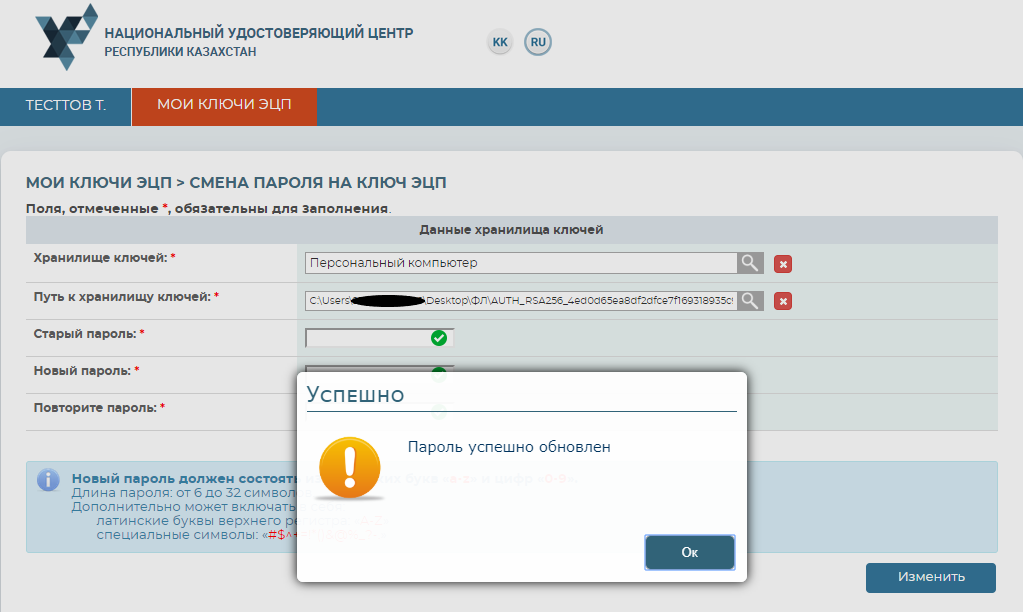Click green checkmark in old password field
Viewport: 1023px width, 612px height.
(x=438, y=338)
